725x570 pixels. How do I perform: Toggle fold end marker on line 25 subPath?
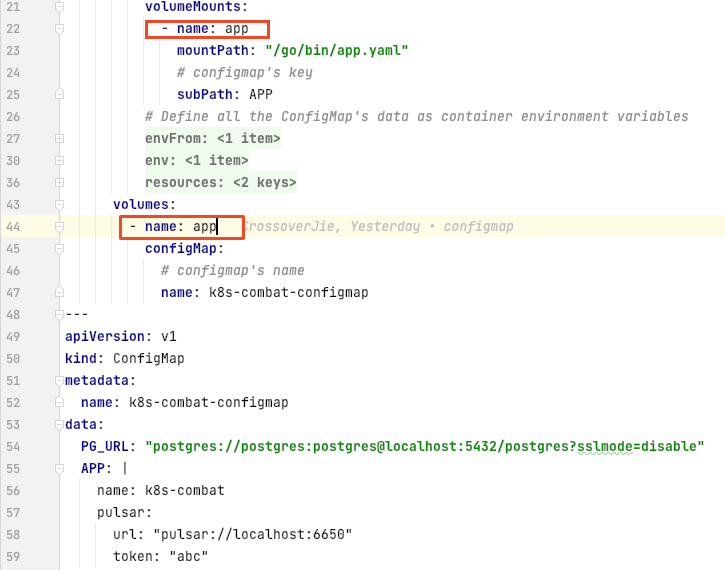click(59, 94)
